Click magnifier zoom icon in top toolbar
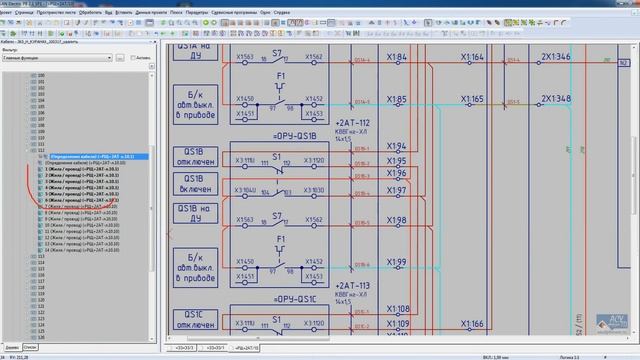Viewport: 640px width, 360px height. 179,23
